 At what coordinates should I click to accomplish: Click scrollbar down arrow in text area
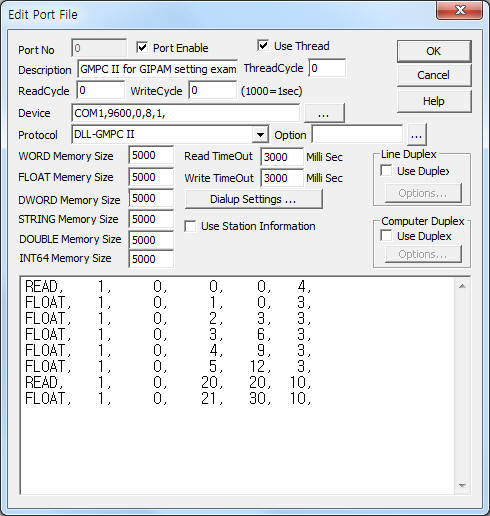(x=462, y=485)
